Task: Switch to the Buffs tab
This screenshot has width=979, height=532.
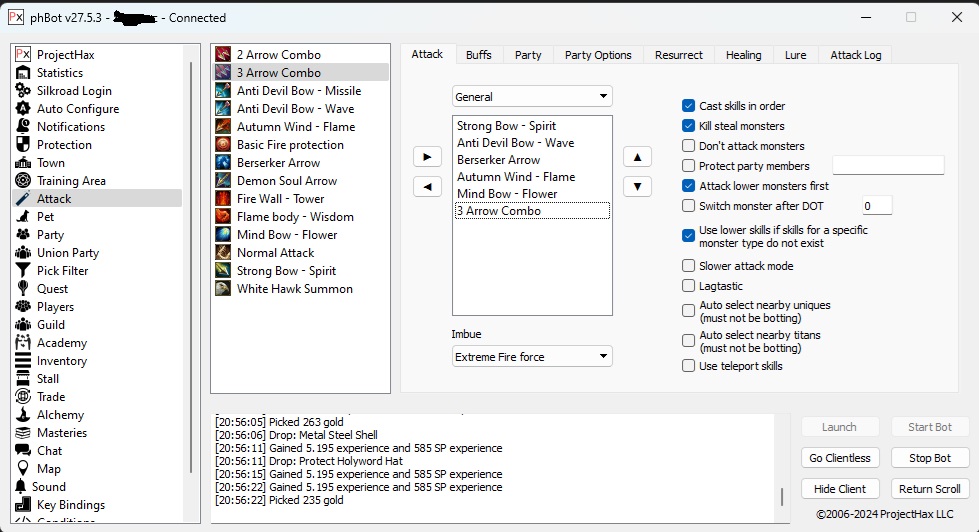Action: pyautogui.click(x=479, y=55)
